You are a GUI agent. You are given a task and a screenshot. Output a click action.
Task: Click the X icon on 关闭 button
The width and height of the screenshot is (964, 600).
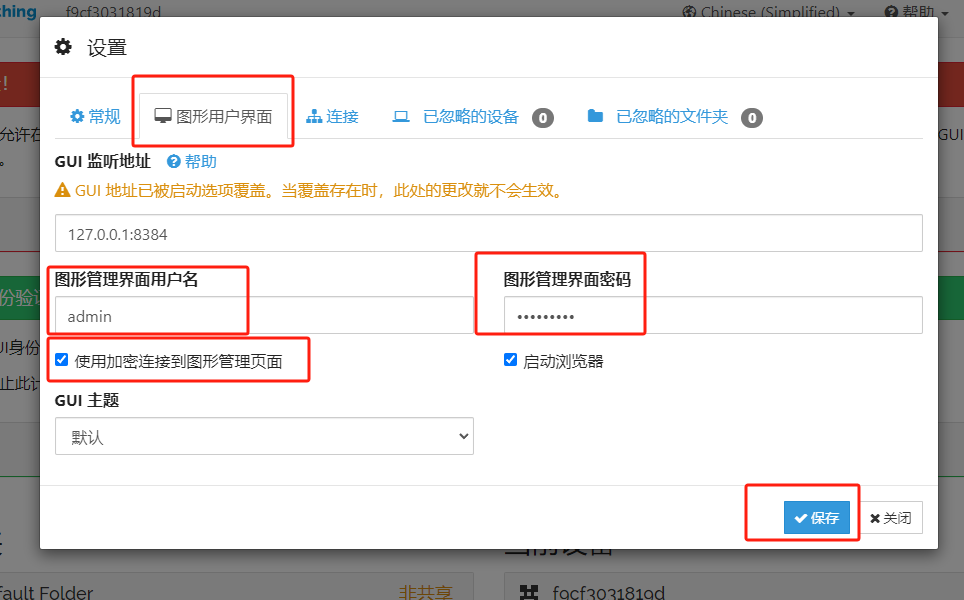[x=875, y=518]
